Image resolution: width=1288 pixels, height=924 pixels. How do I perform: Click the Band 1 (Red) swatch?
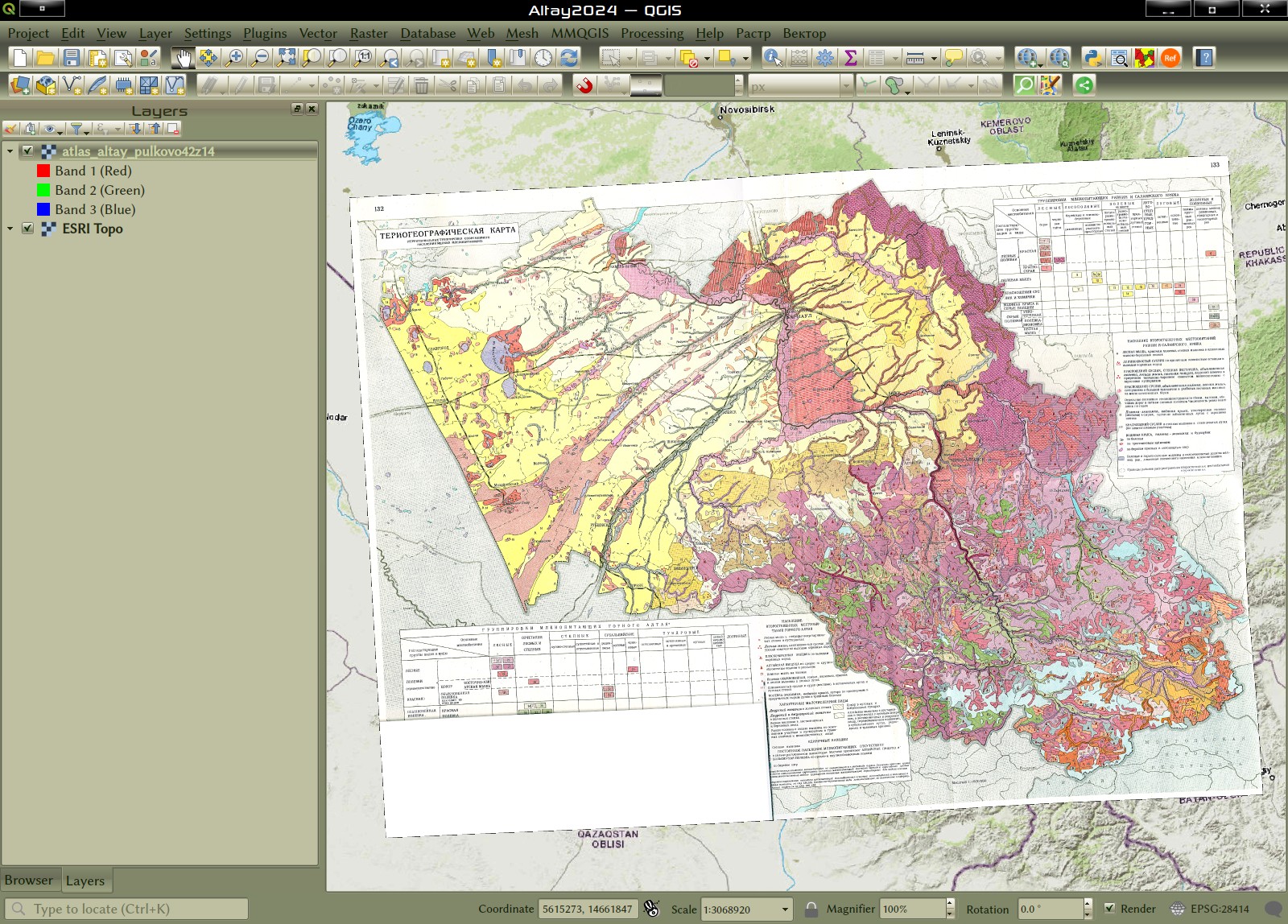43,171
